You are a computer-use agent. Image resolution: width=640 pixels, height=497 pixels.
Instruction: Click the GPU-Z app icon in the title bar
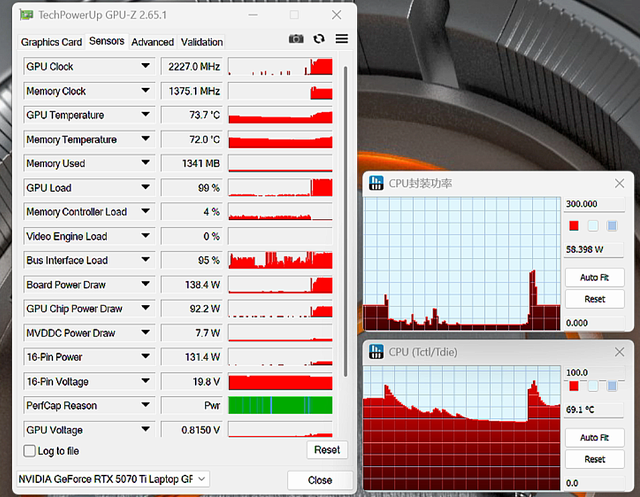[26, 15]
